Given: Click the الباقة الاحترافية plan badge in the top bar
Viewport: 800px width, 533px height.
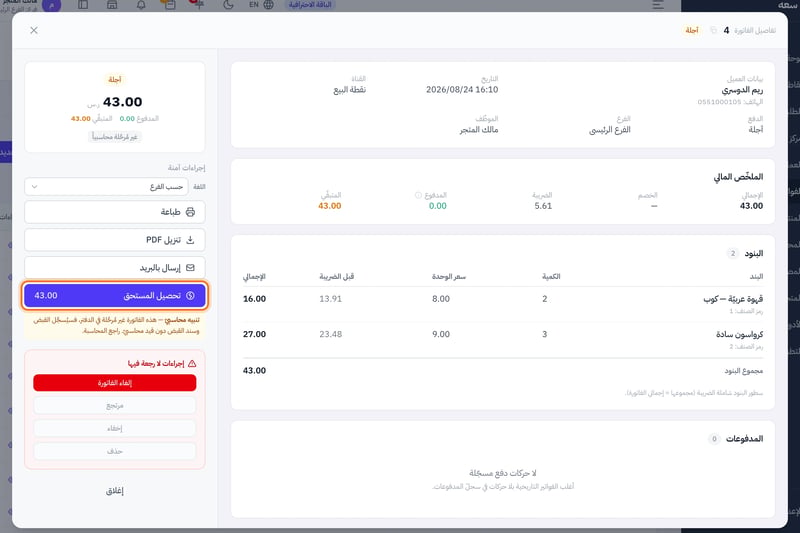Looking at the screenshot, I should click(x=310, y=5).
